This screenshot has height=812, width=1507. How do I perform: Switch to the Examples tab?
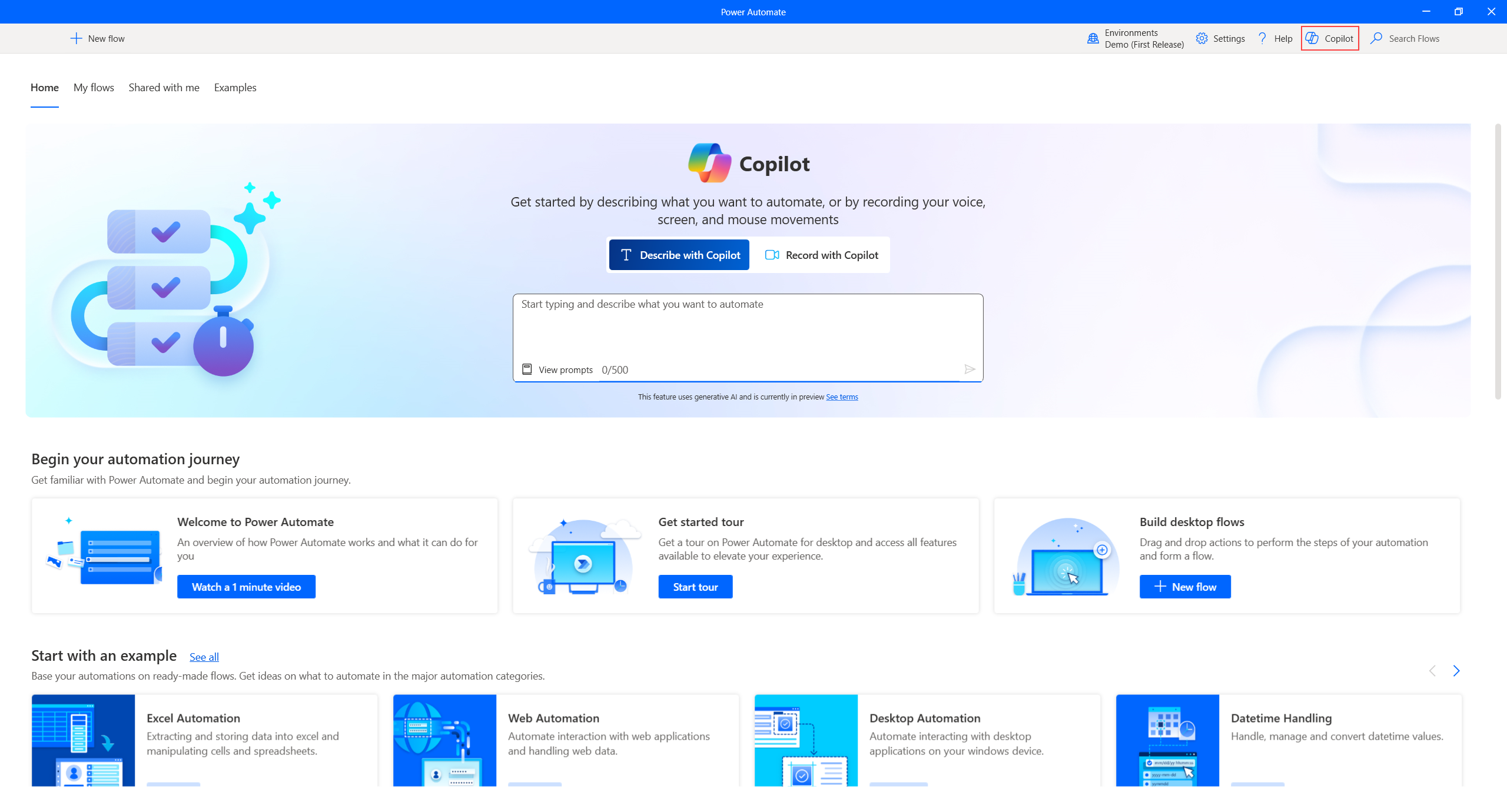[235, 87]
